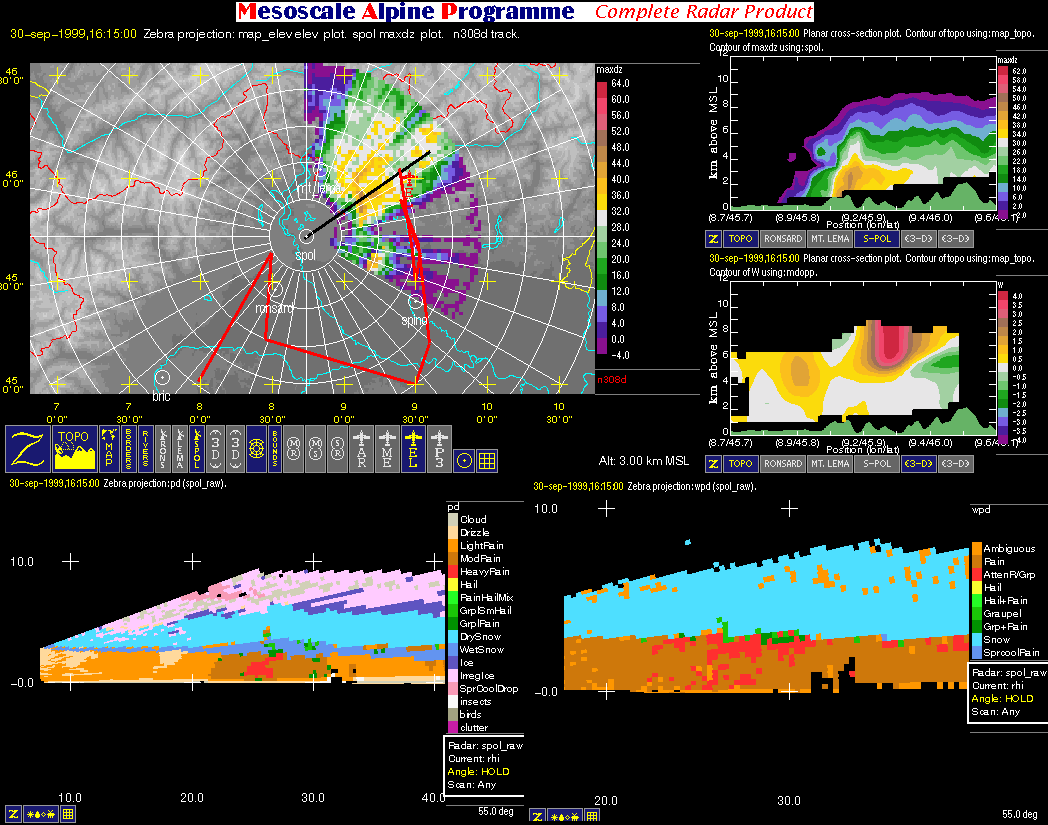The height and width of the screenshot is (825, 1048).
Task: Select the P3 aircraft track icon
Action: [439, 448]
